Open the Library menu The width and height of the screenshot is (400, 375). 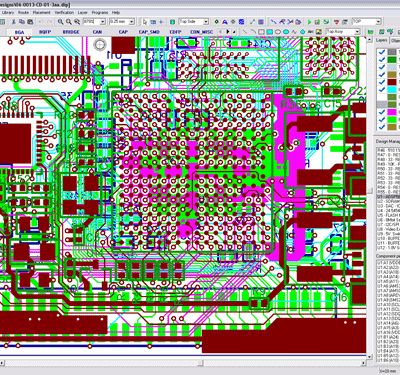point(8,12)
